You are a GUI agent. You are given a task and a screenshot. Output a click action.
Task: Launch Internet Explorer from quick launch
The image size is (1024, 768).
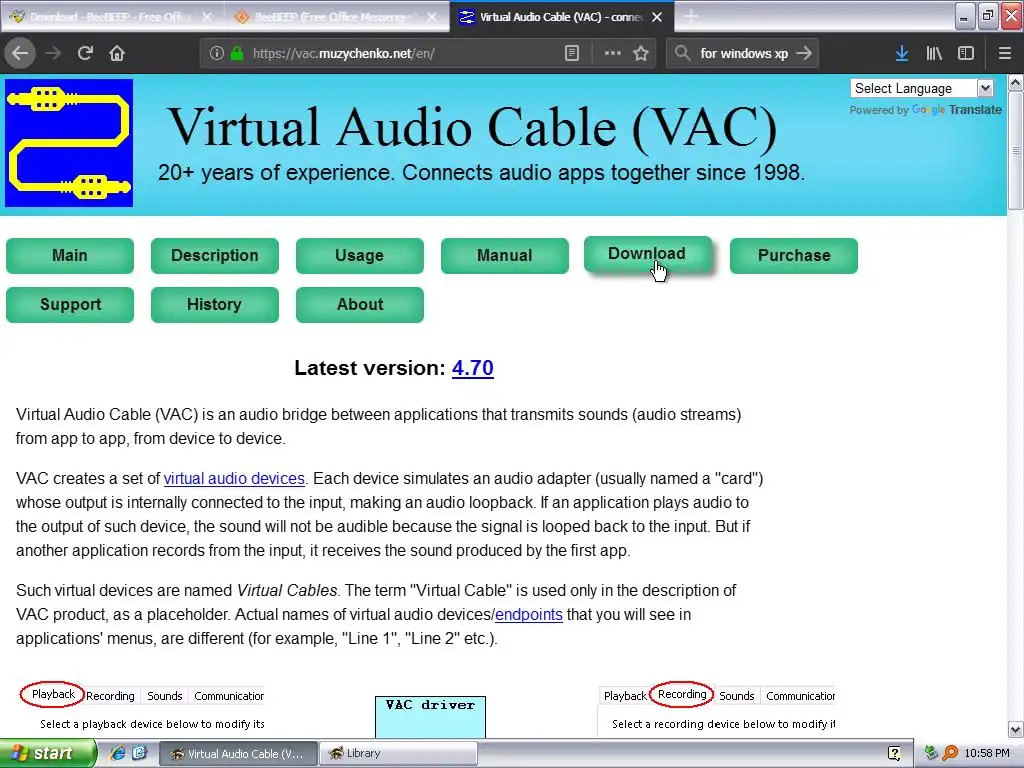(x=117, y=753)
